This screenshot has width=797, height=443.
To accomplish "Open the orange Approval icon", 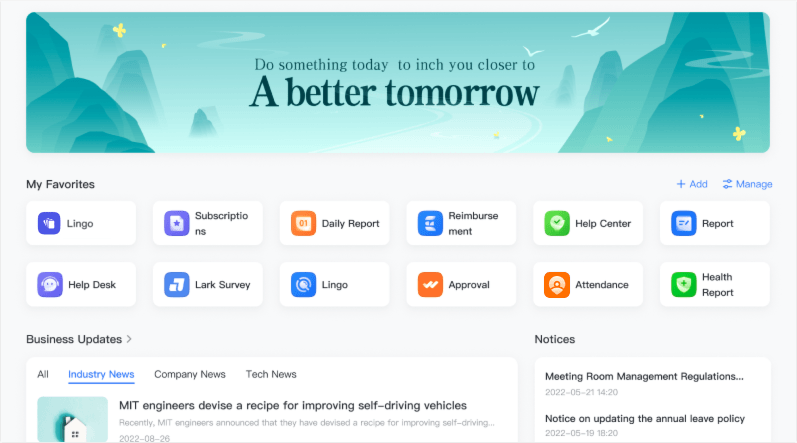I will (x=430, y=284).
